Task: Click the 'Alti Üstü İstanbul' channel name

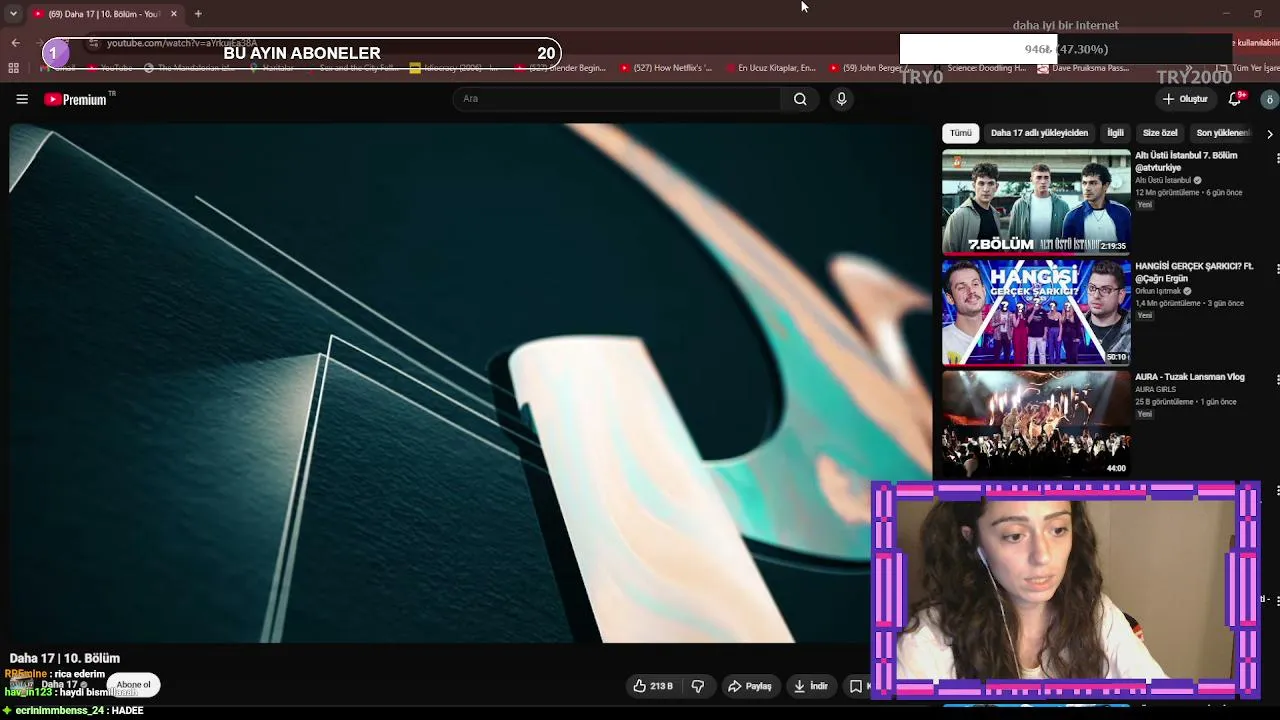Action: pos(1163,180)
